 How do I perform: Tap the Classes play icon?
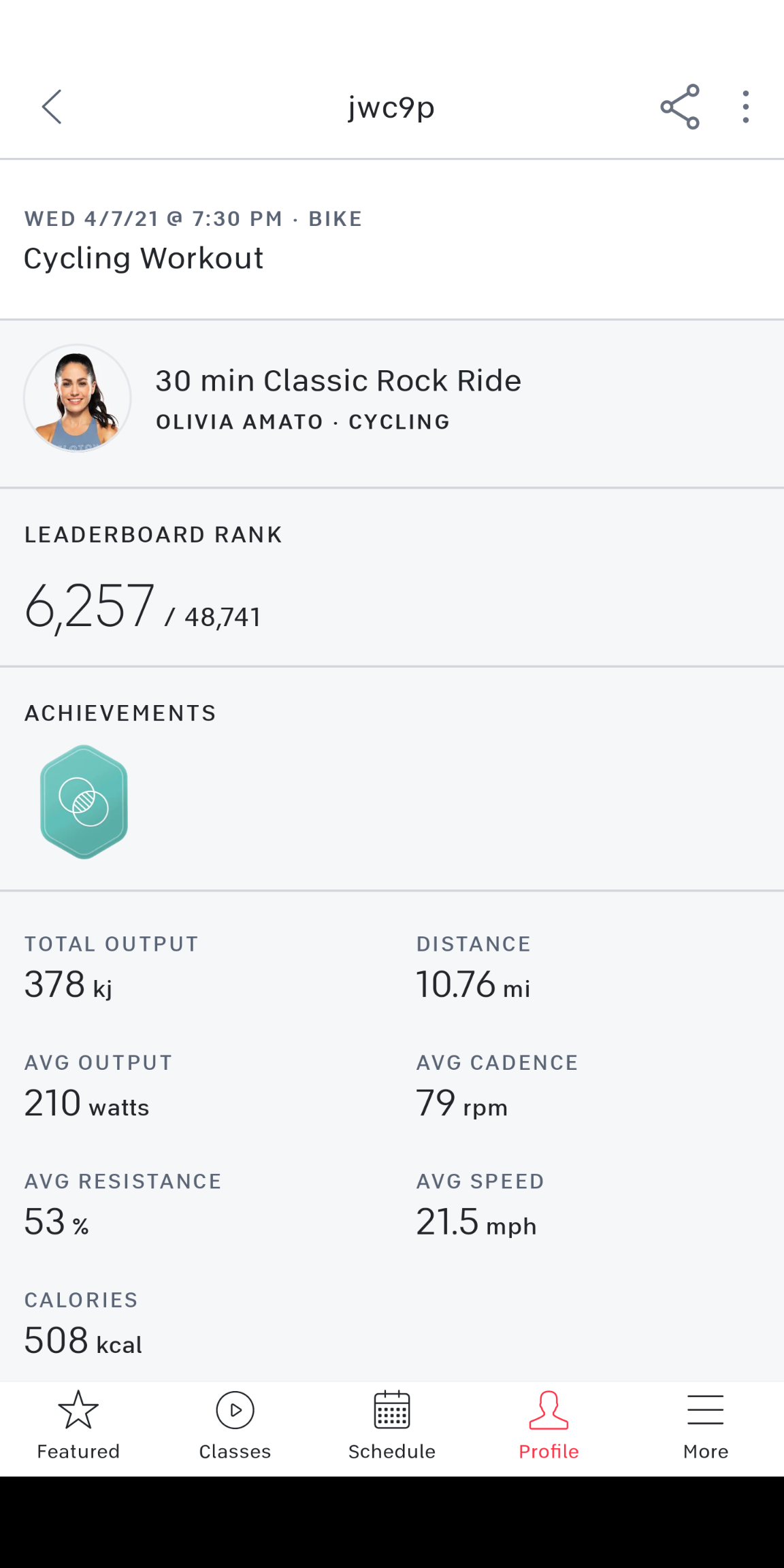pos(235,1409)
